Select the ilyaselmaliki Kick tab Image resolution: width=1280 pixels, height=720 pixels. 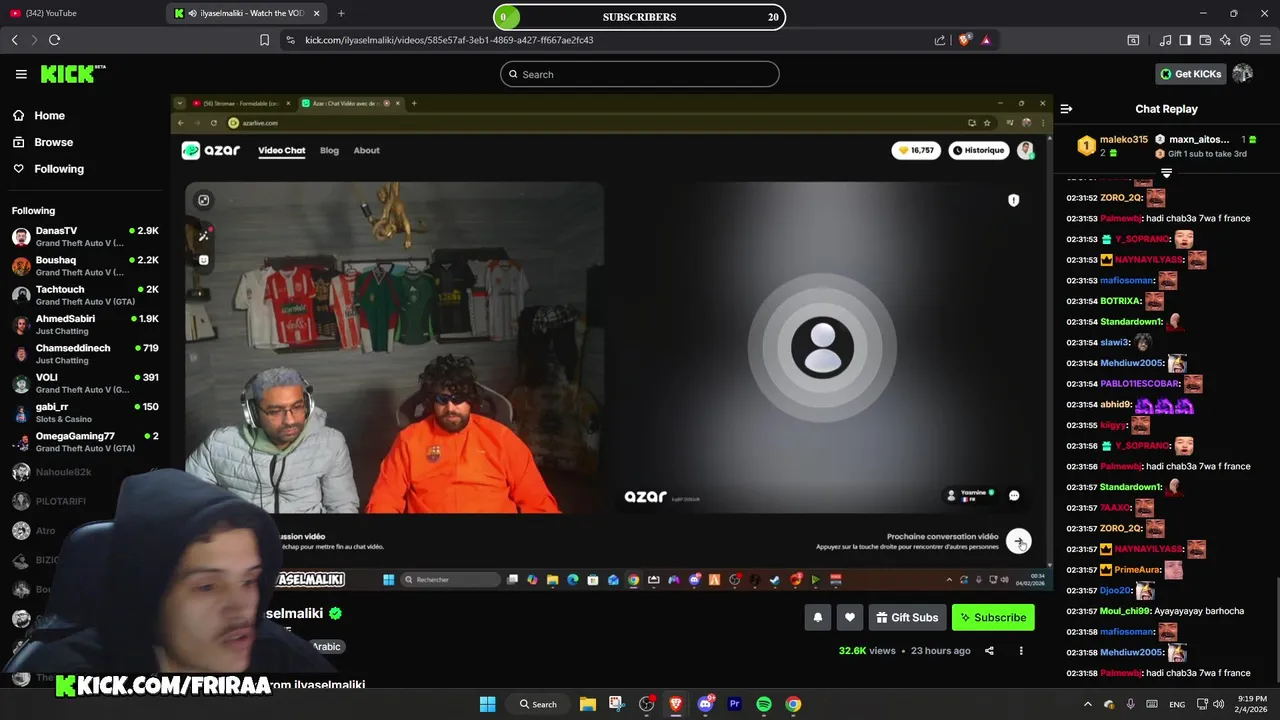tap(247, 13)
